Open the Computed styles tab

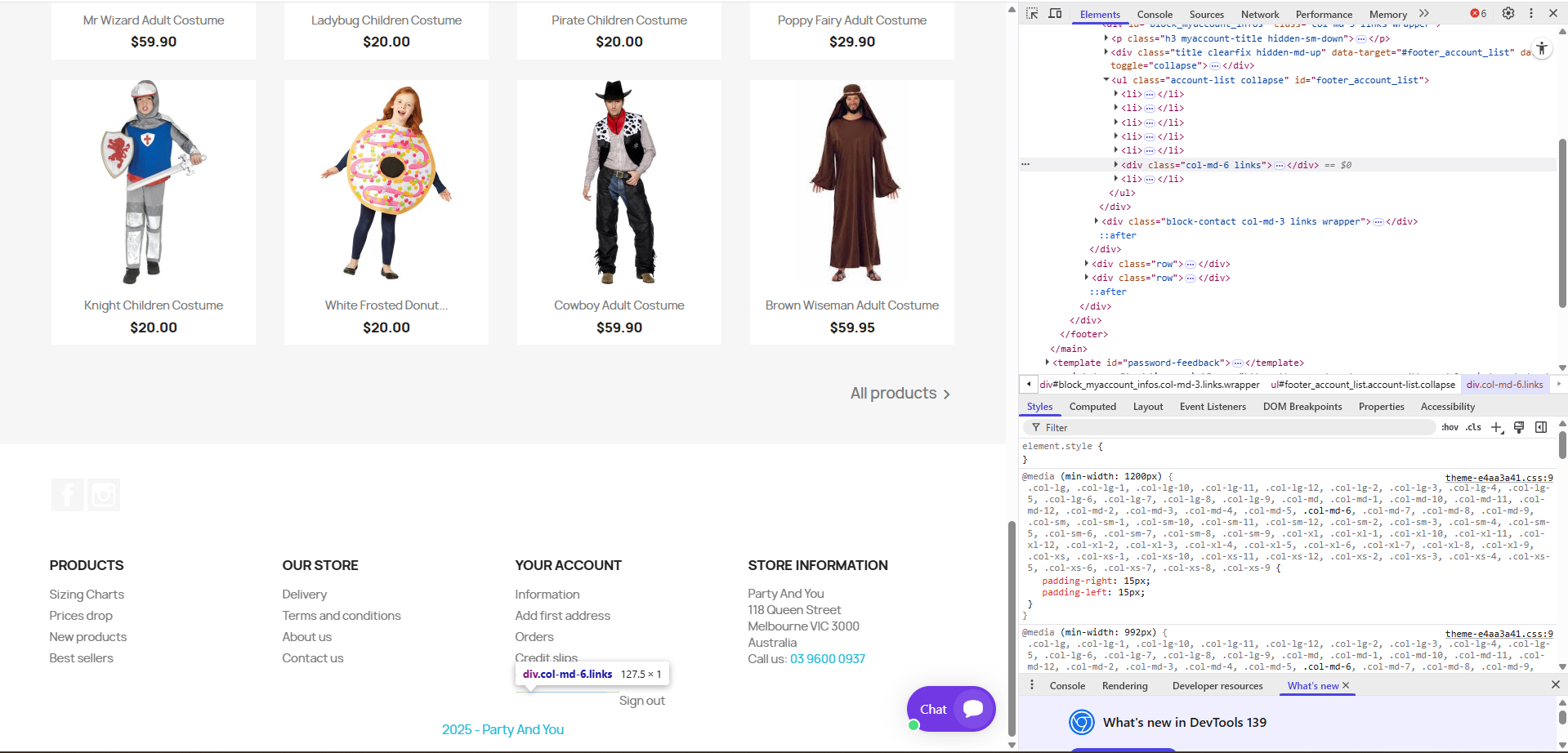tap(1092, 407)
